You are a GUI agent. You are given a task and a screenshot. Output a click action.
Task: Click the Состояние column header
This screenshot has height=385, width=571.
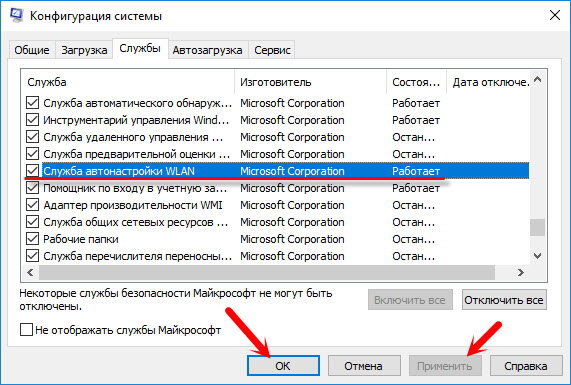point(416,82)
